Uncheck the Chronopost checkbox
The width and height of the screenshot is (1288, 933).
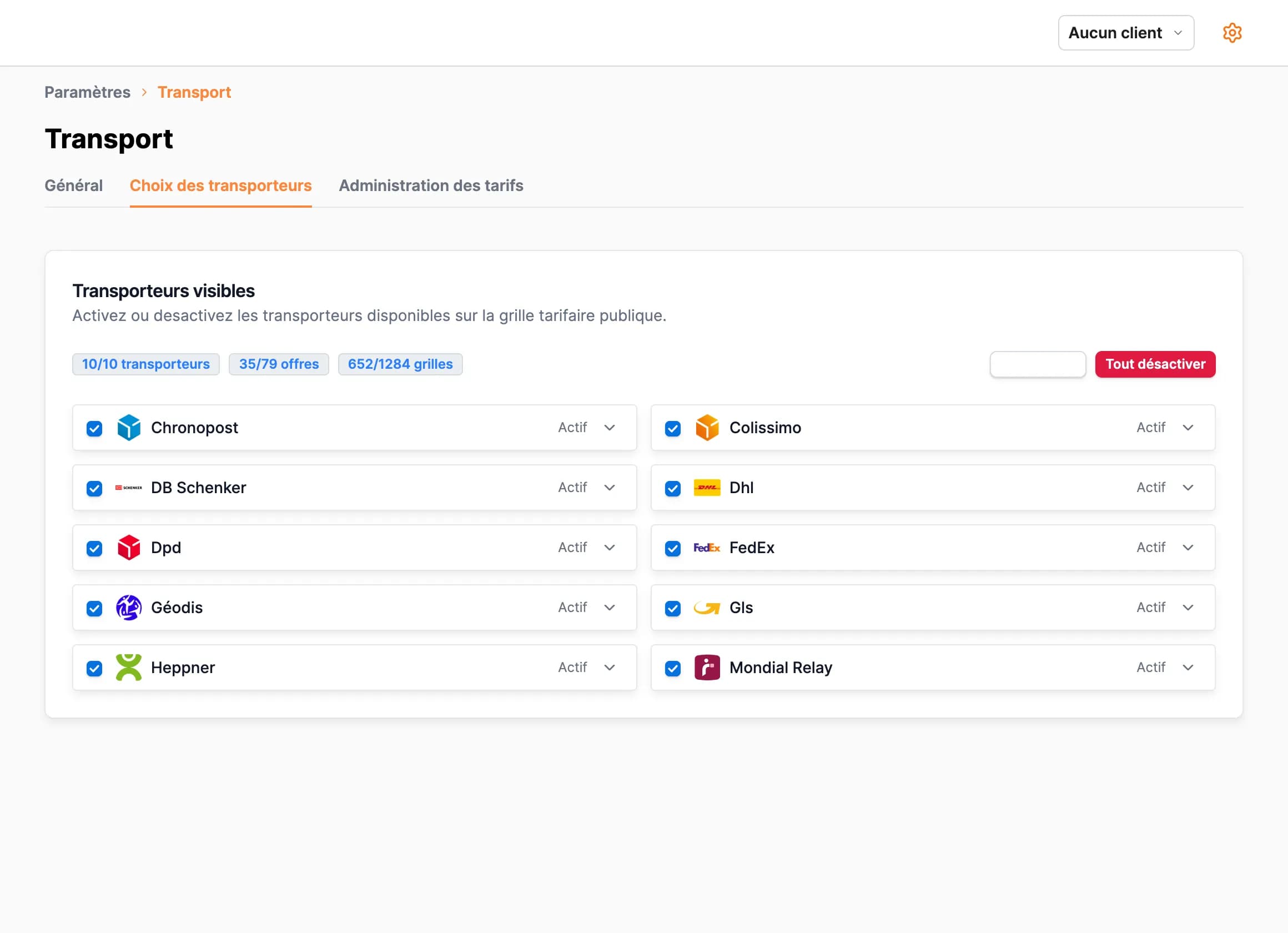[94, 428]
